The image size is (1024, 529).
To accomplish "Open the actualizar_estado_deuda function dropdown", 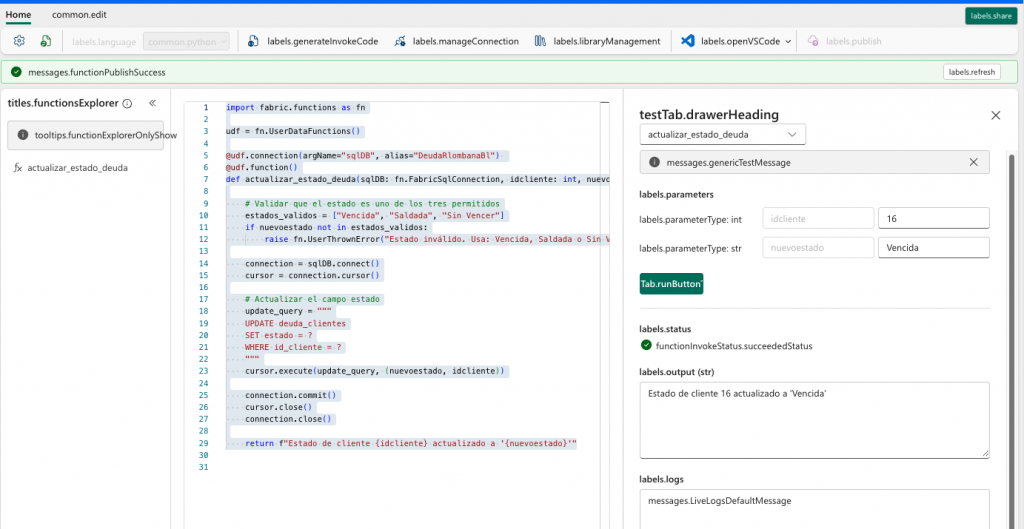I will (x=722, y=134).
